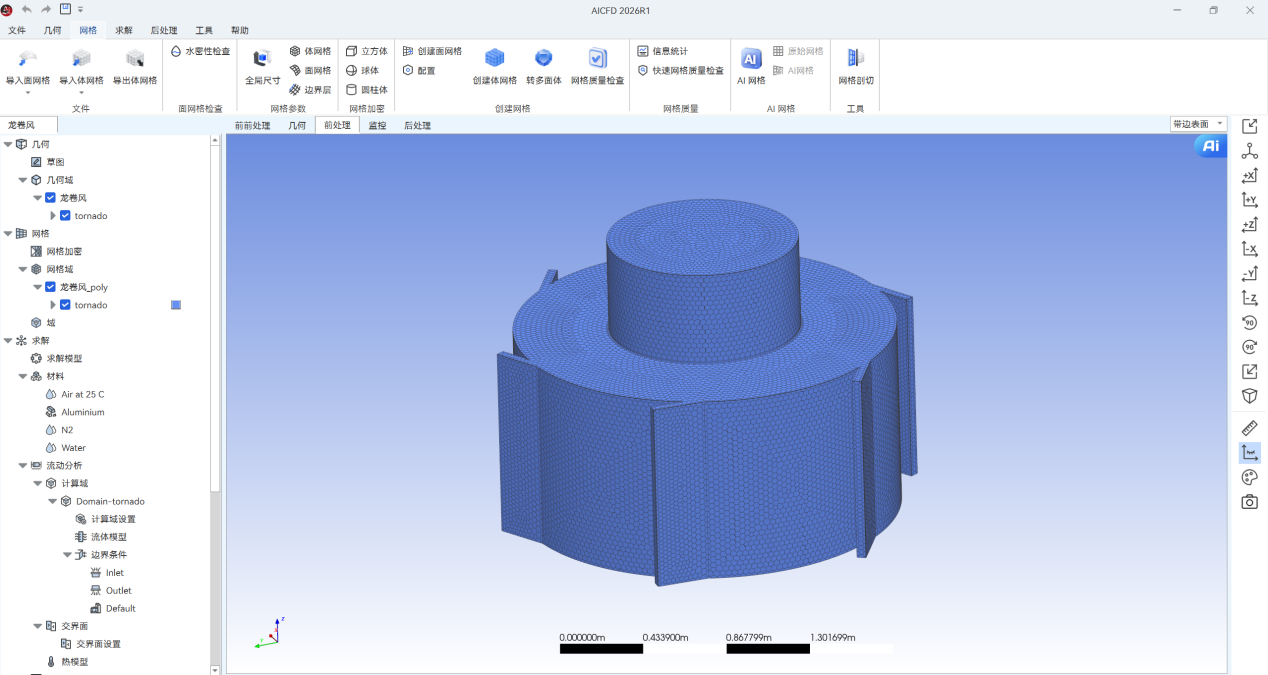
Task: Rotate view 90 degrees clockwise
Action: pyautogui.click(x=1249, y=347)
